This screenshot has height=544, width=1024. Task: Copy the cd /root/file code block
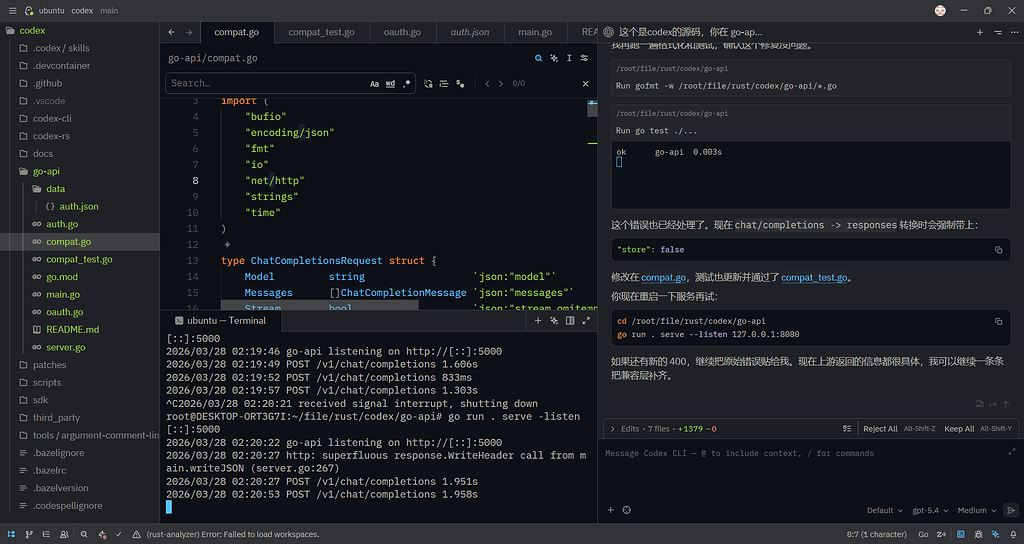[999, 321]
